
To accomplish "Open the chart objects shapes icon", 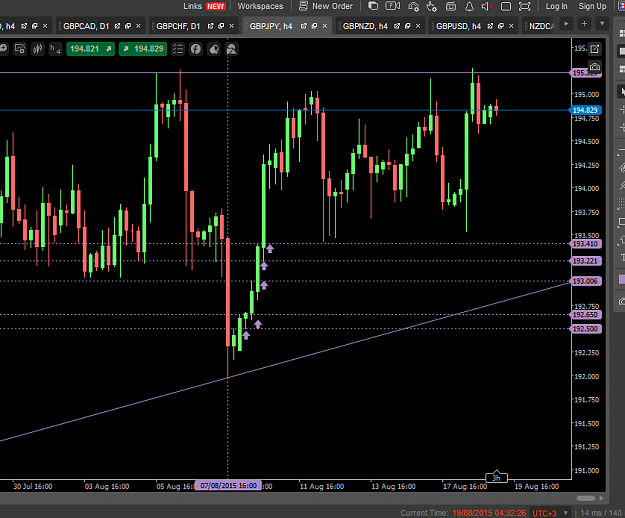I will coord(232,49).
